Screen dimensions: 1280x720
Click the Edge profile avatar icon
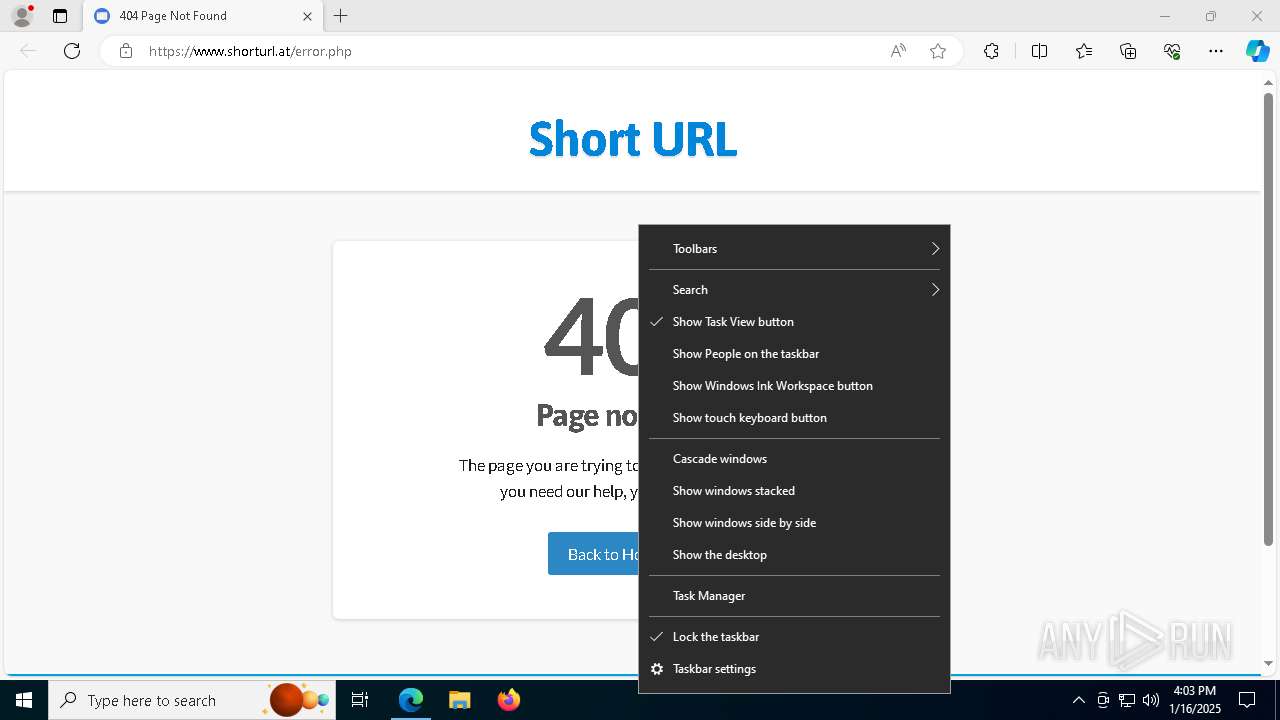[x=22, y=16]
